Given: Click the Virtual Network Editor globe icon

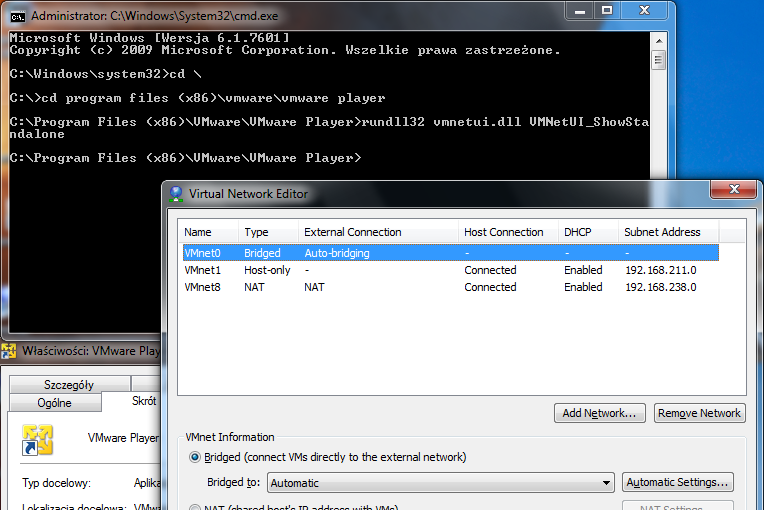Looking at the screenshot, I should point(176,194).
